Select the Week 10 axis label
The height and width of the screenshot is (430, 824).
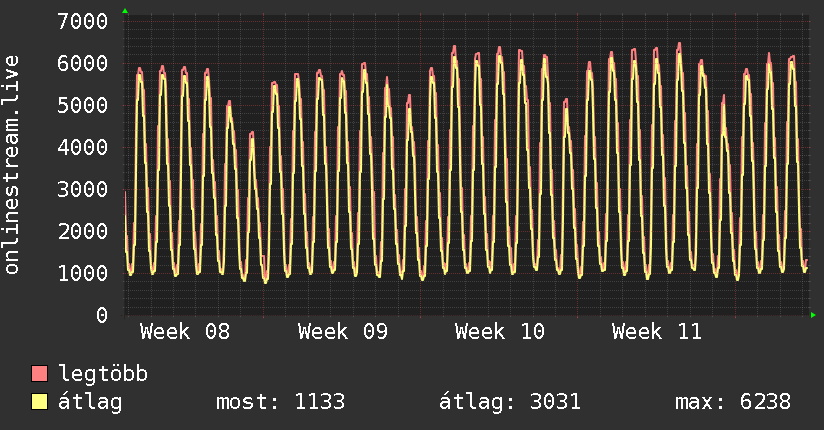click(x=499, y=332)
